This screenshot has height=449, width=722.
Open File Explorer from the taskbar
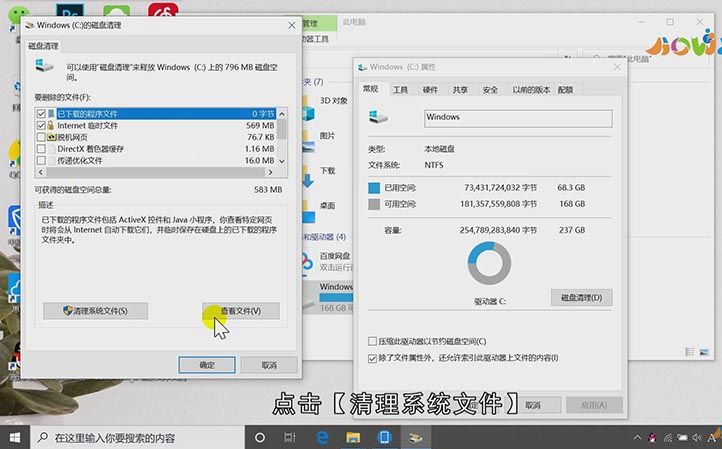point(353,437)
